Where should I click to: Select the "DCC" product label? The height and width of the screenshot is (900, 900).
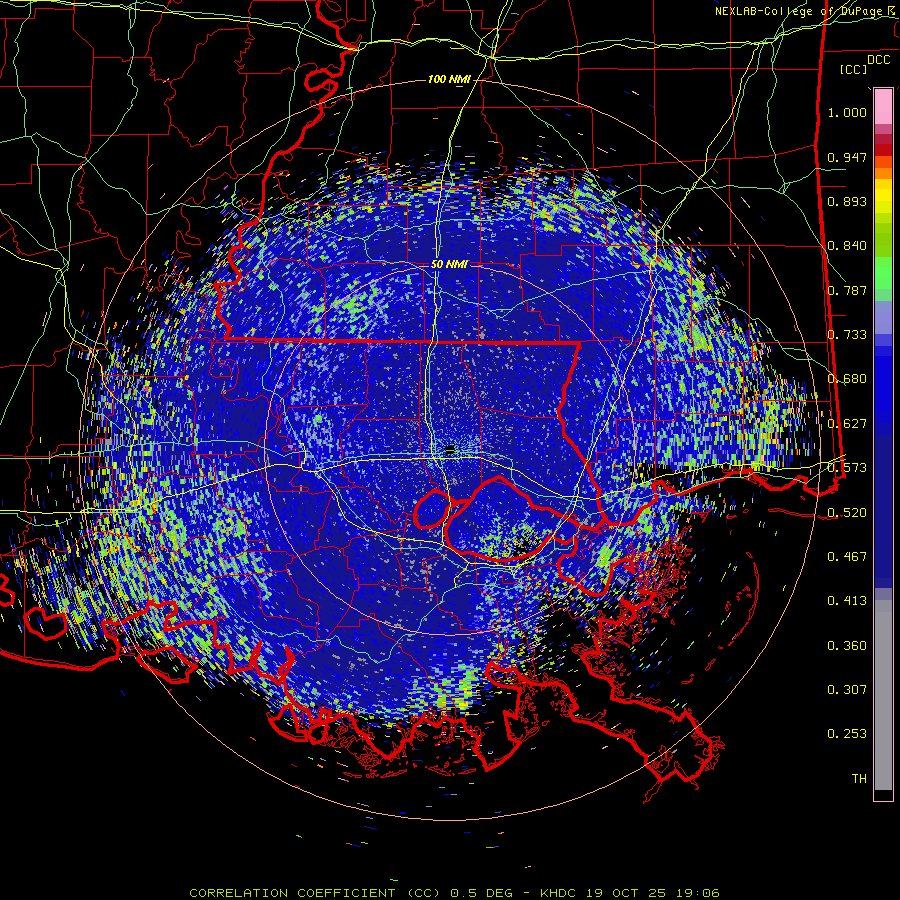point(879,60)
